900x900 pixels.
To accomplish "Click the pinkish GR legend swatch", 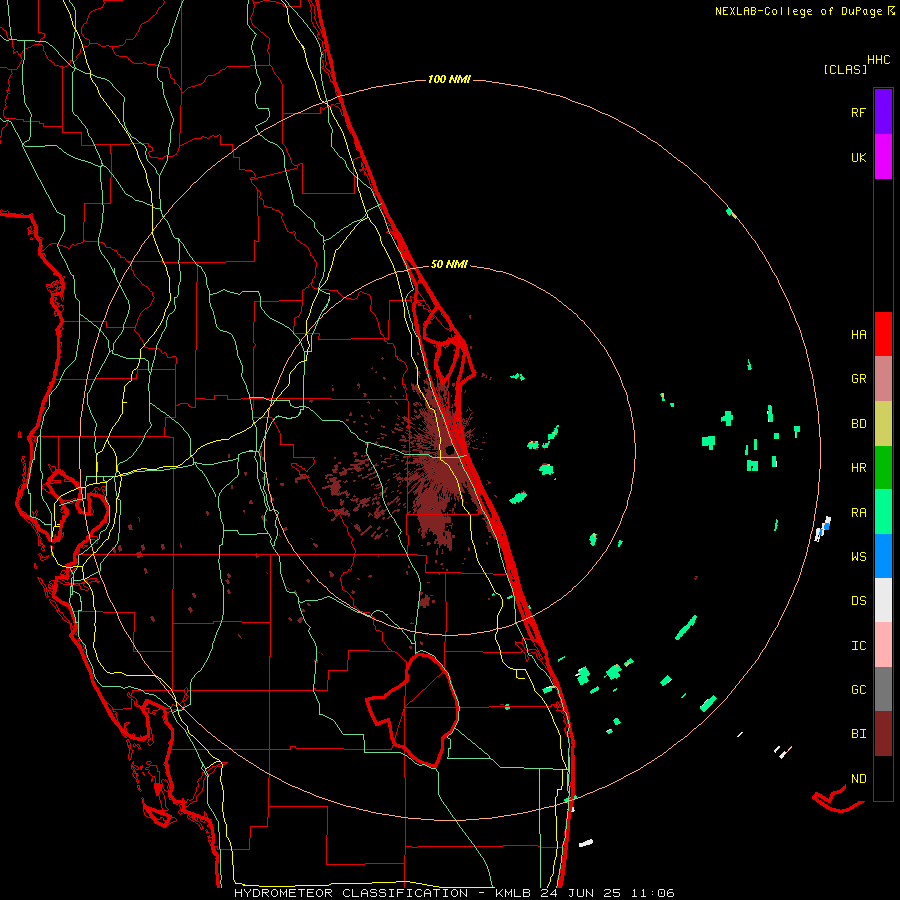I will click(x=883, y=378).
